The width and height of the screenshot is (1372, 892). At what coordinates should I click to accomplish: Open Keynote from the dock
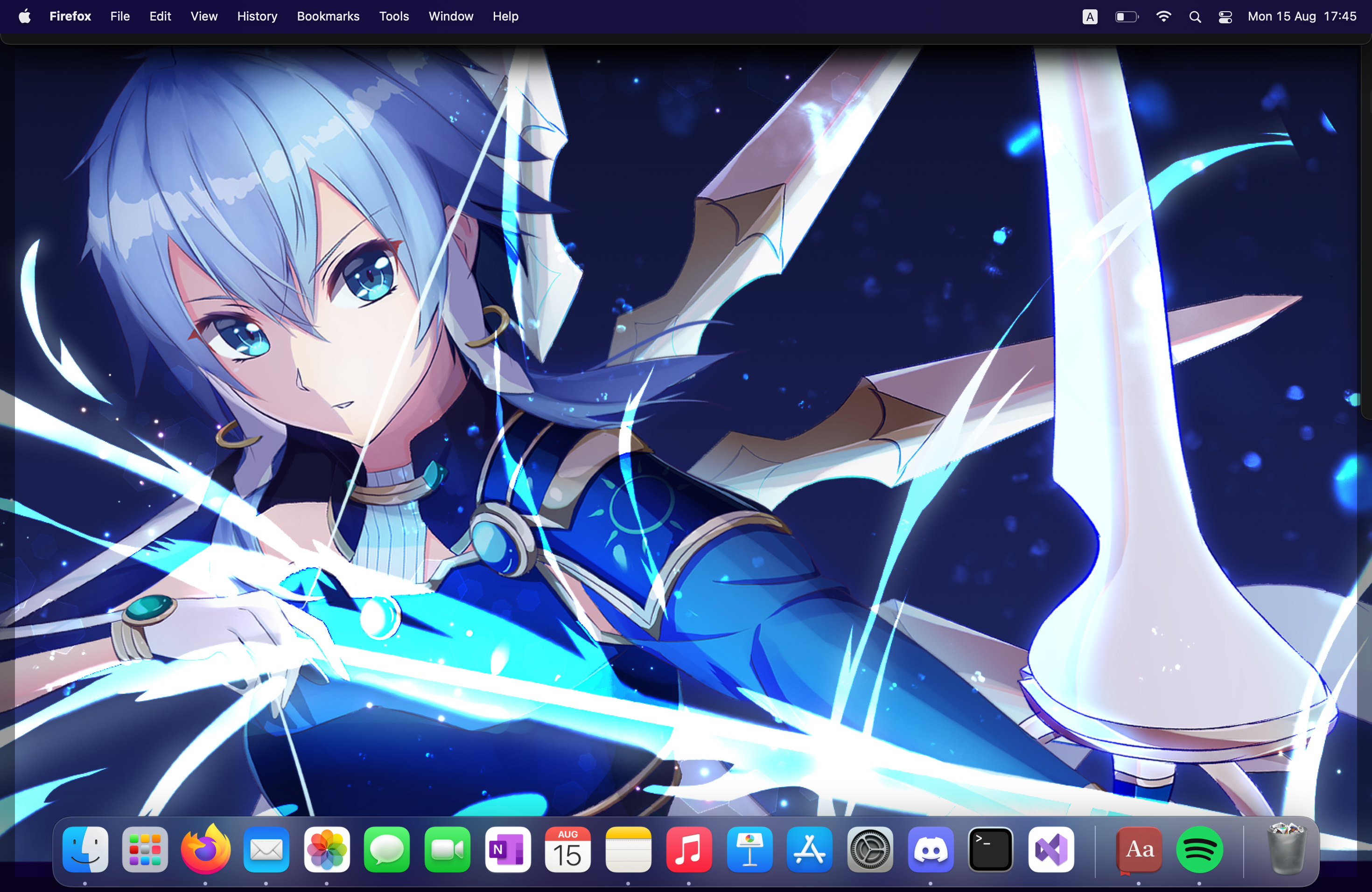(x=749, y=850)
